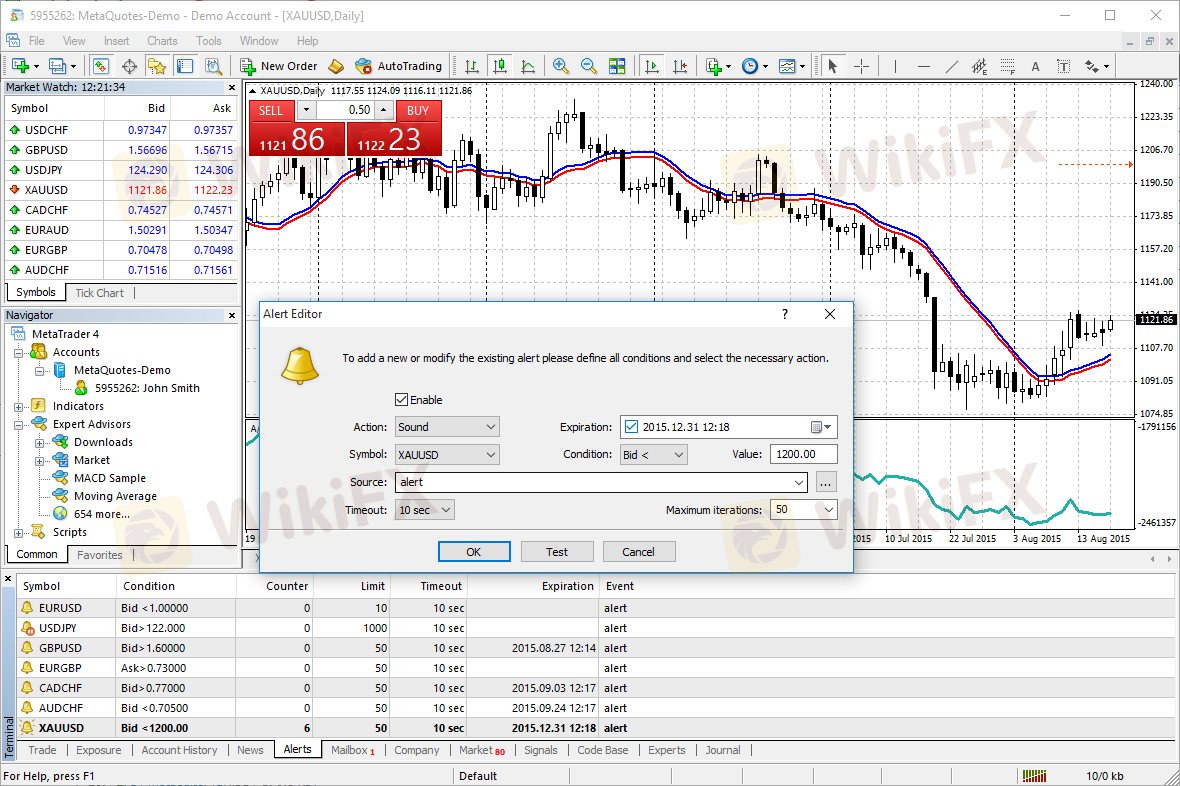Toggle the Expiration date checkbox

(630, 427)
